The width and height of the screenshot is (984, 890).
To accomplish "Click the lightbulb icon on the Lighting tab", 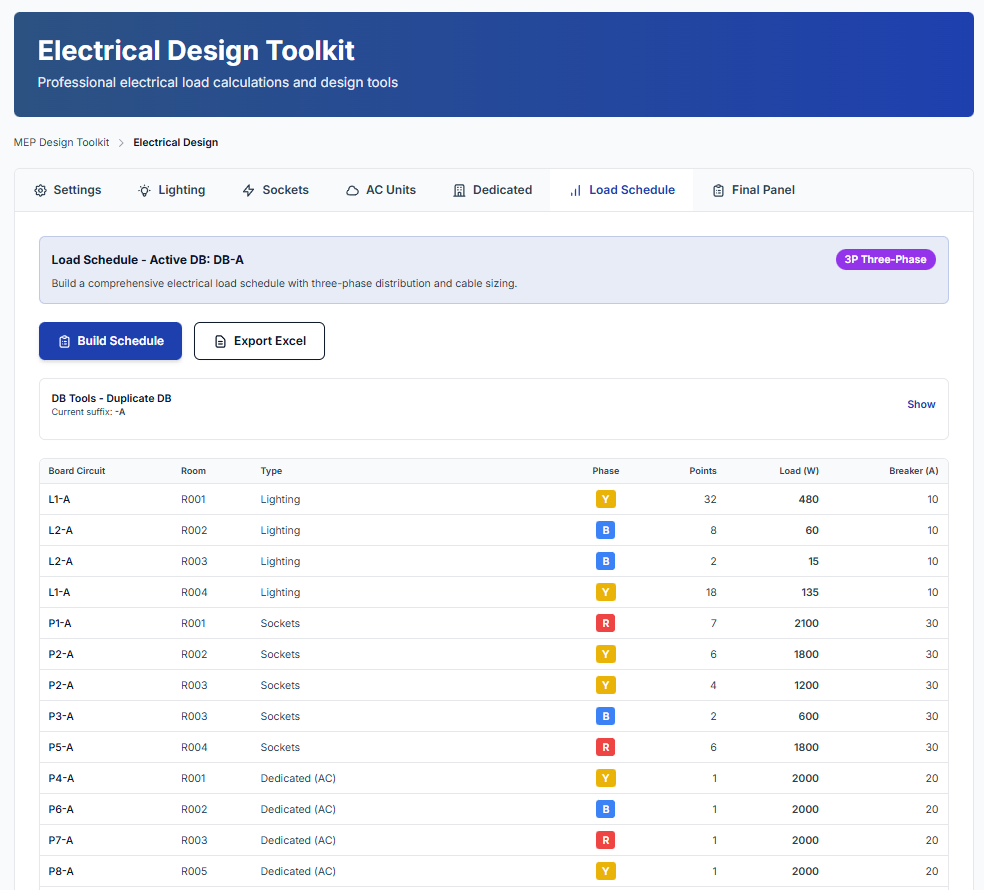I will coord(146,190).
